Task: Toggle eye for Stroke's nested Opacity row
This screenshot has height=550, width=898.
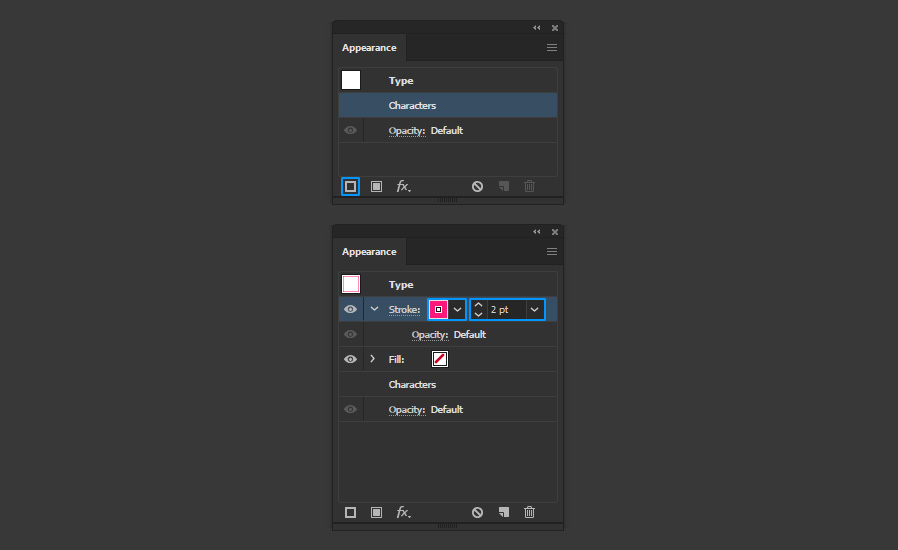Action: 350,334
